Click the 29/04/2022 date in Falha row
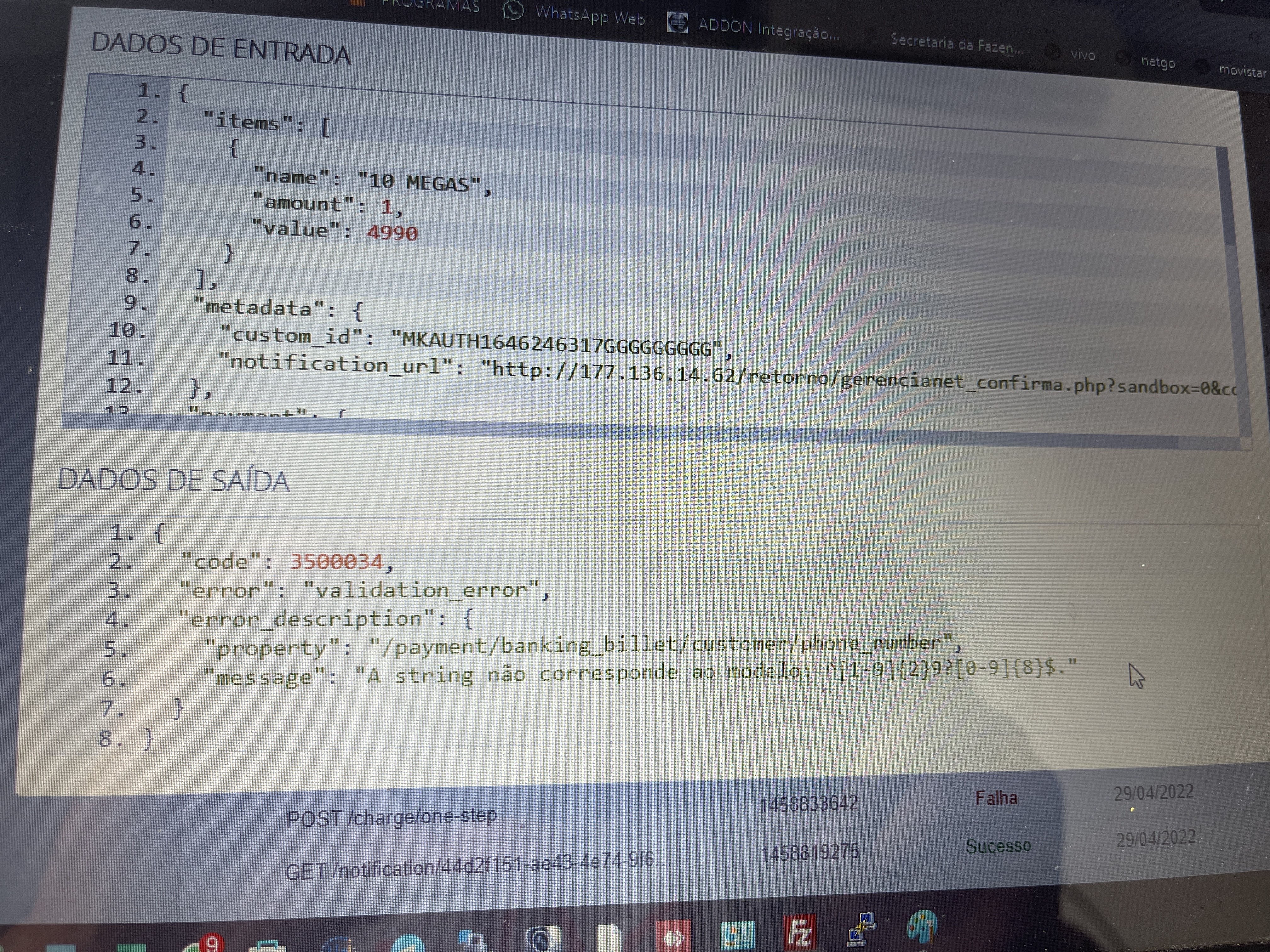 [x=1154, y=792]
